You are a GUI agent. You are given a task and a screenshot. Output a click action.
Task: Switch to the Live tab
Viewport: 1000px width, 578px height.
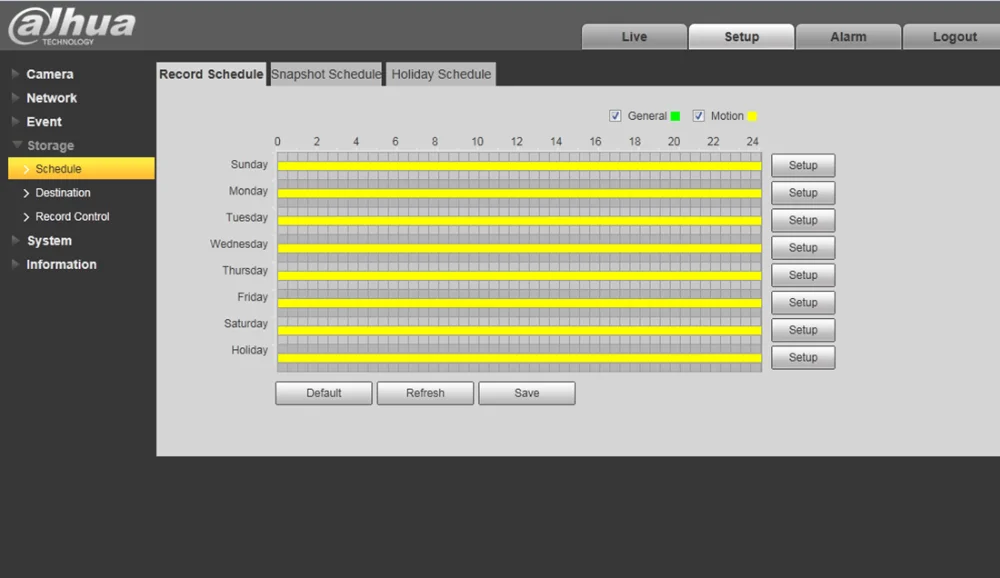click(x=634, y=36)
